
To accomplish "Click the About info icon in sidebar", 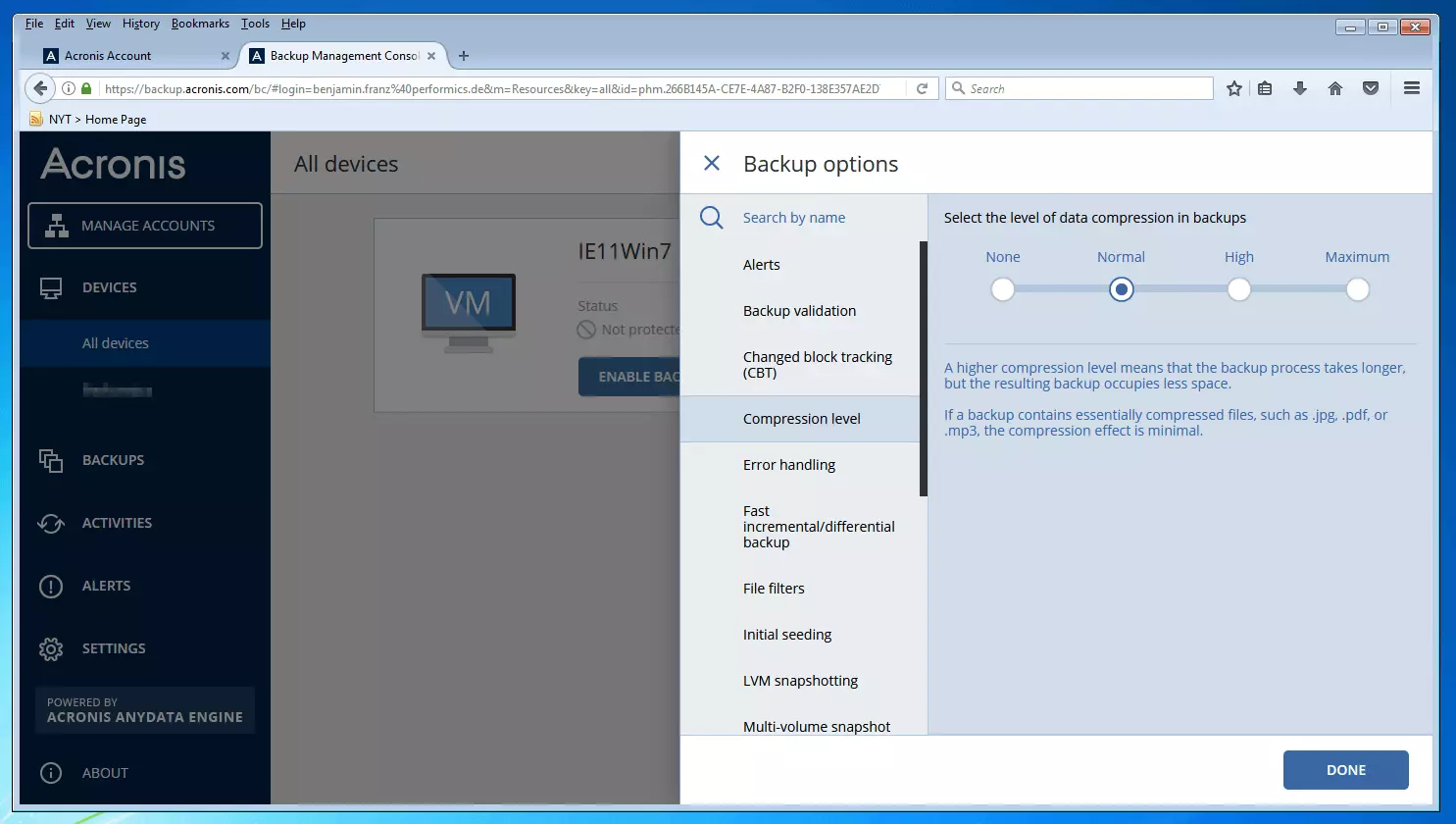I will coord(51,773).
